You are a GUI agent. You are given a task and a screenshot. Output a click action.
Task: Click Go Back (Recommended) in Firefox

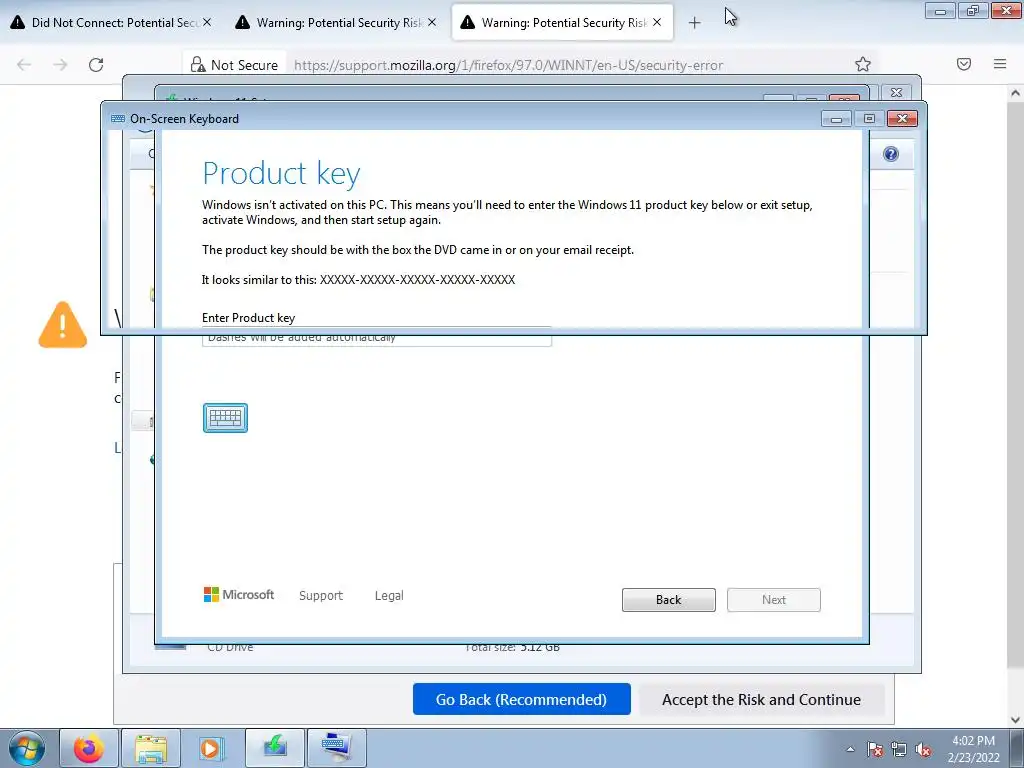(x=521, y=699)
